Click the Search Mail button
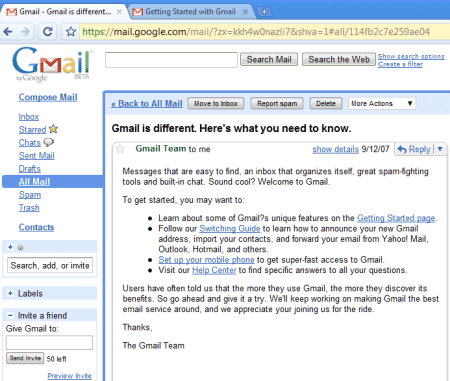Image resolution: width=450 pixels, height=381 pixels. click(x=269, y=59)
